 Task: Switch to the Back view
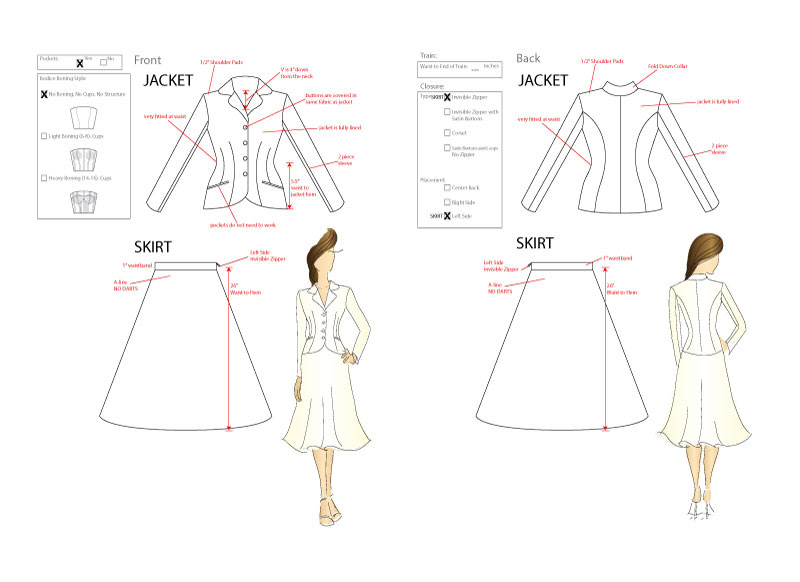[530, 58]
